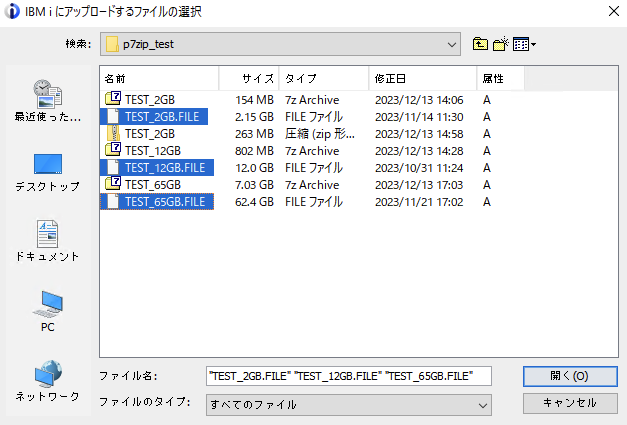Click the TEST_12GB archive name text
Viewport: 627px width, 425px height.
153,151
